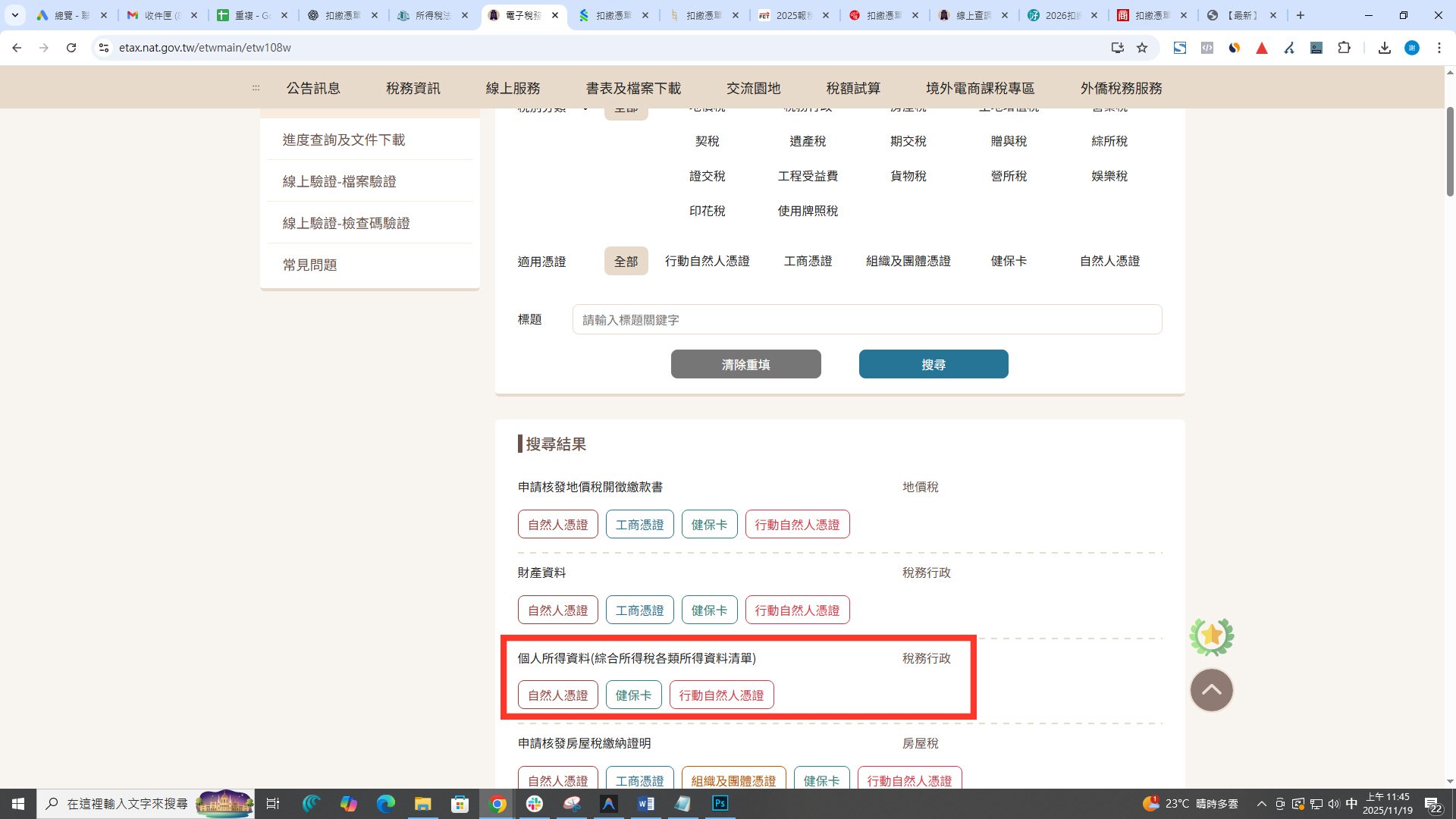Click the green star badge icon

1211,636
